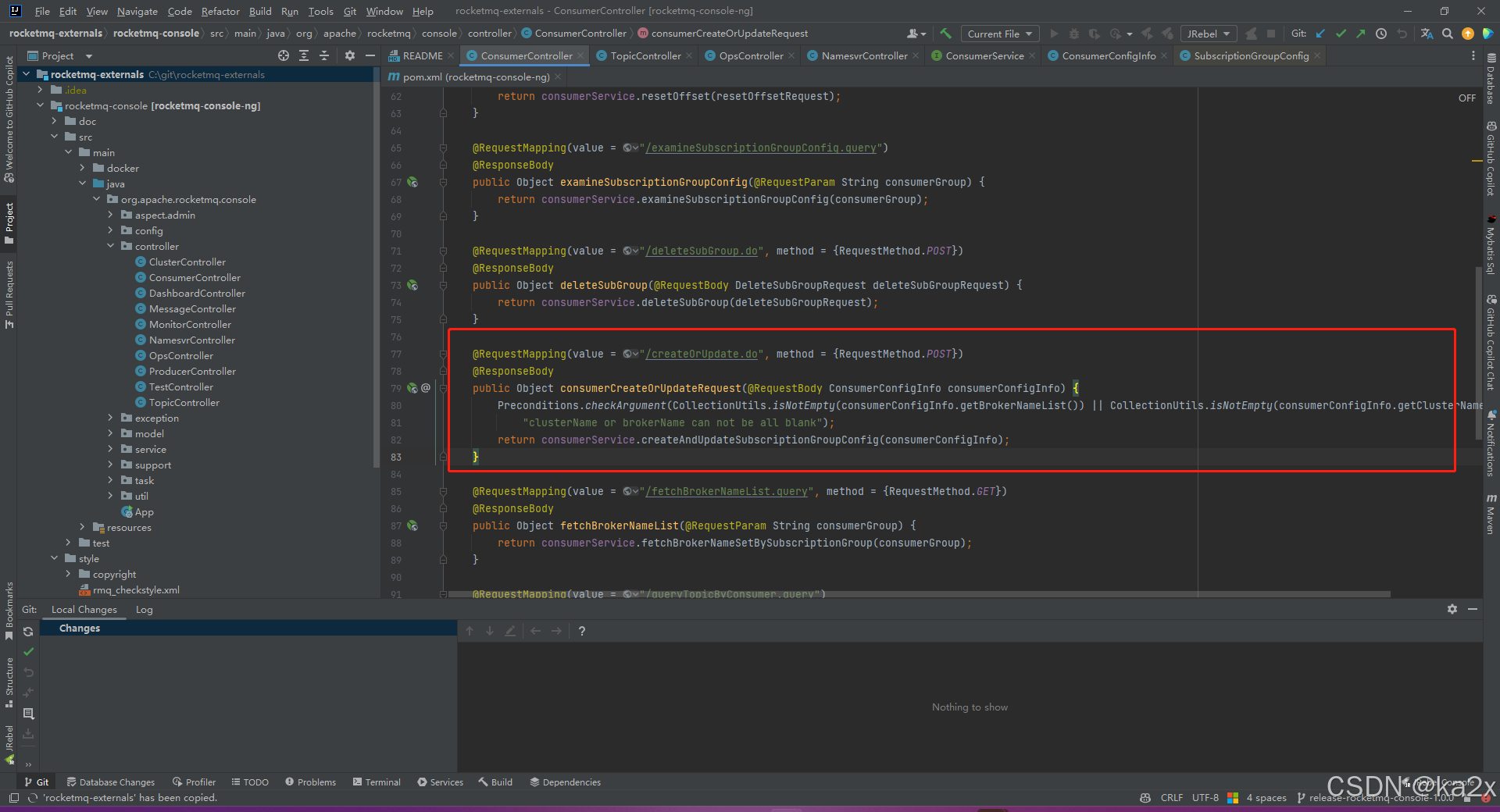1500x812 pixels.
Task: Click the orange IDE update icon
Action: (1468, 34)
